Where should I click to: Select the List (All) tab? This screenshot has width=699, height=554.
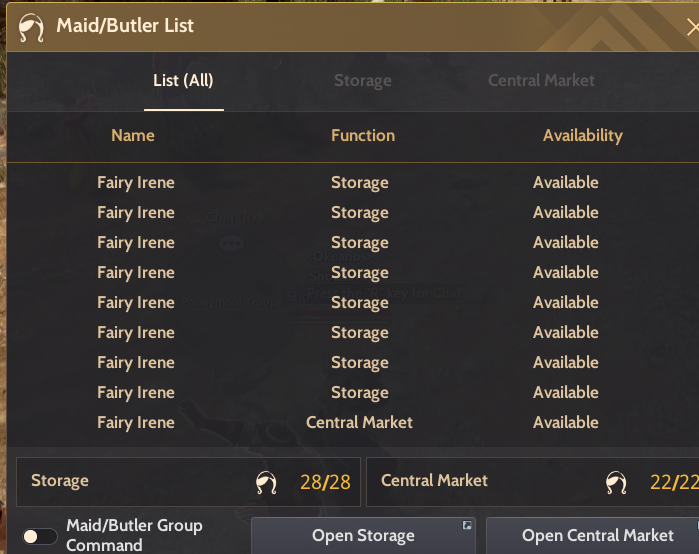(183, 81)
